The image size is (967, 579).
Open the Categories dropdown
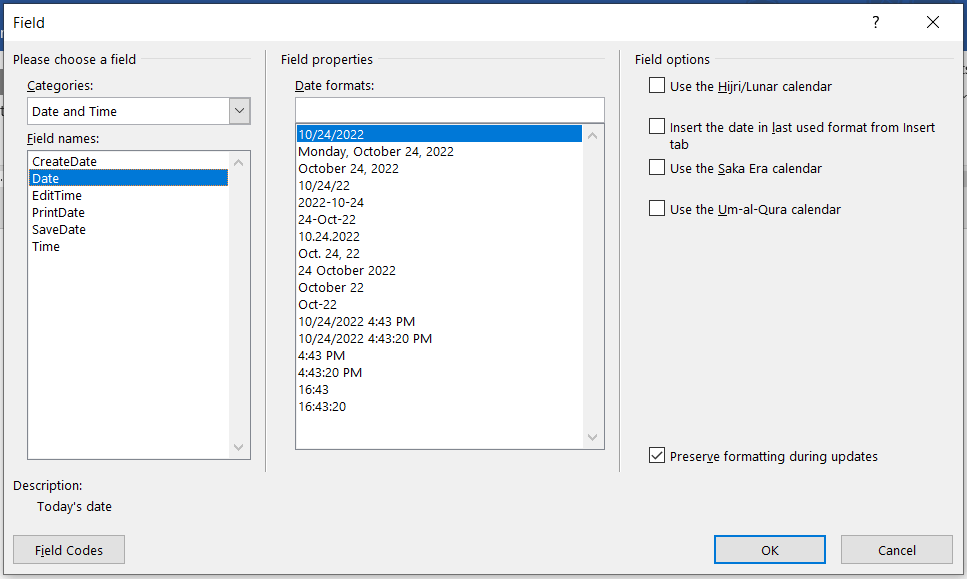point(239,111)
